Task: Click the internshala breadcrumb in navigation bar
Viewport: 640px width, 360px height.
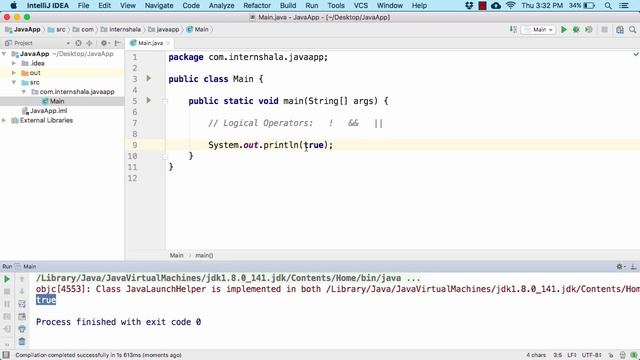Action: pyautogui.click(x=120, y=29)
